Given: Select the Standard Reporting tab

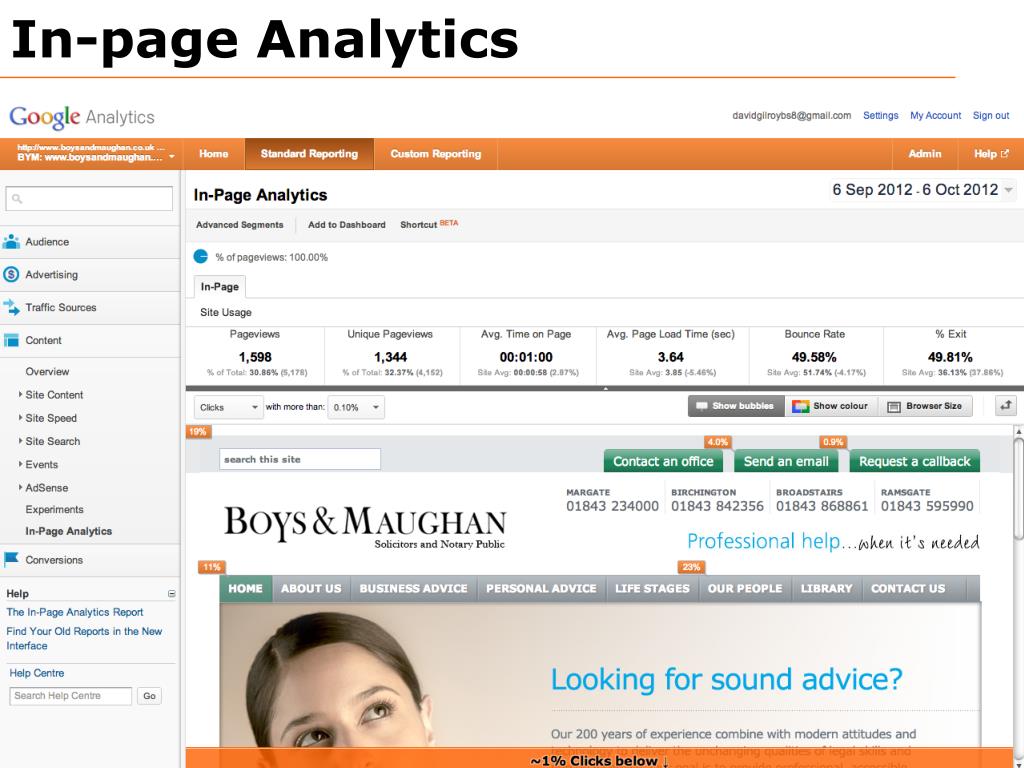Looking at the screenshot, I should pos(310,154).
